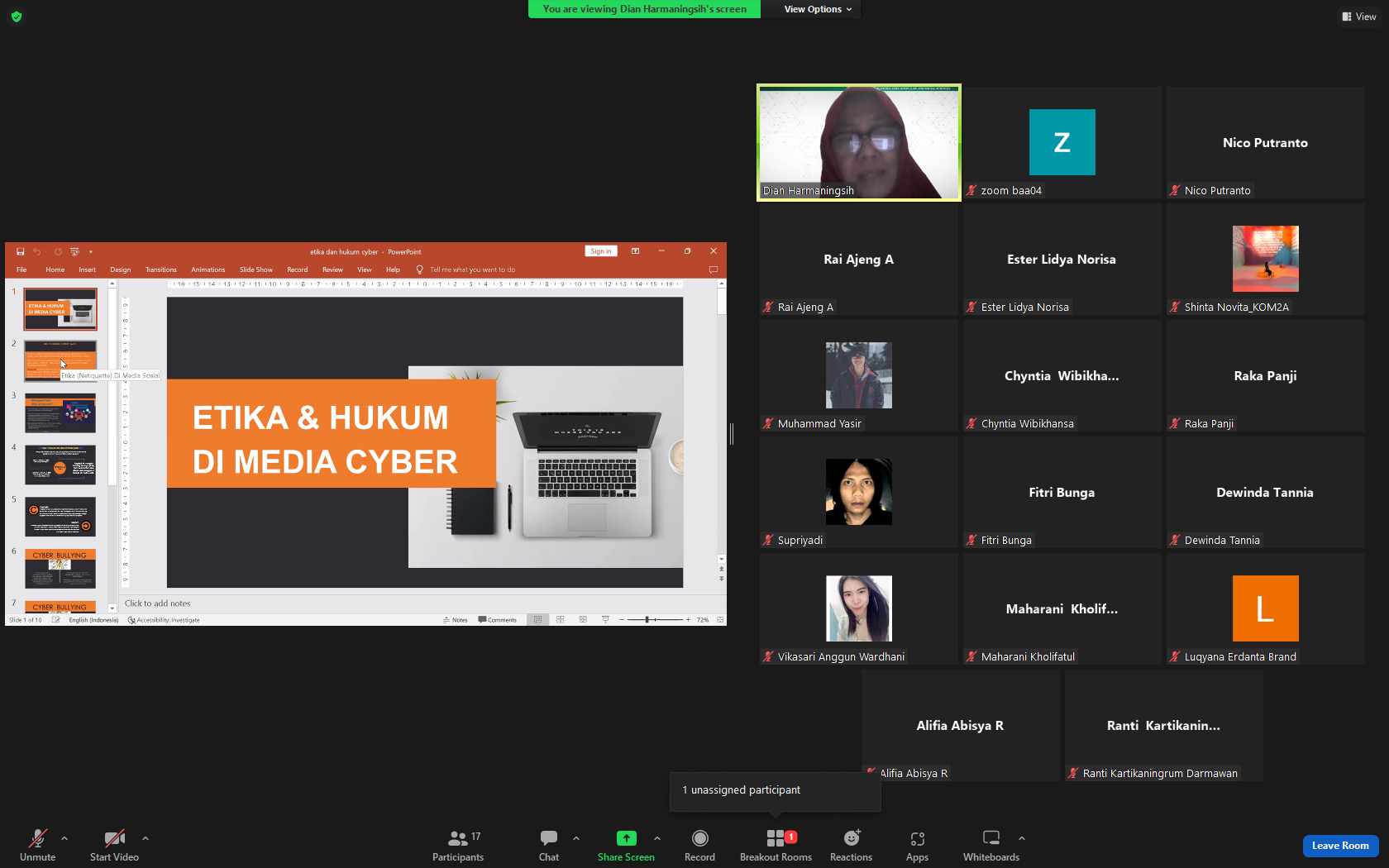Click the Leave Room button

[1340, 846]
